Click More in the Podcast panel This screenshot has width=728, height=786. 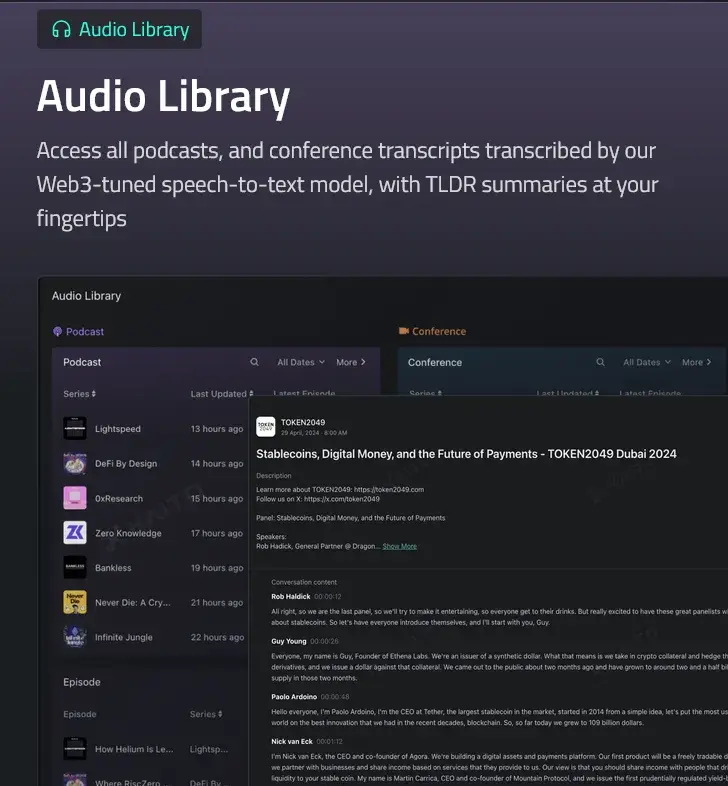coord(351,362)
